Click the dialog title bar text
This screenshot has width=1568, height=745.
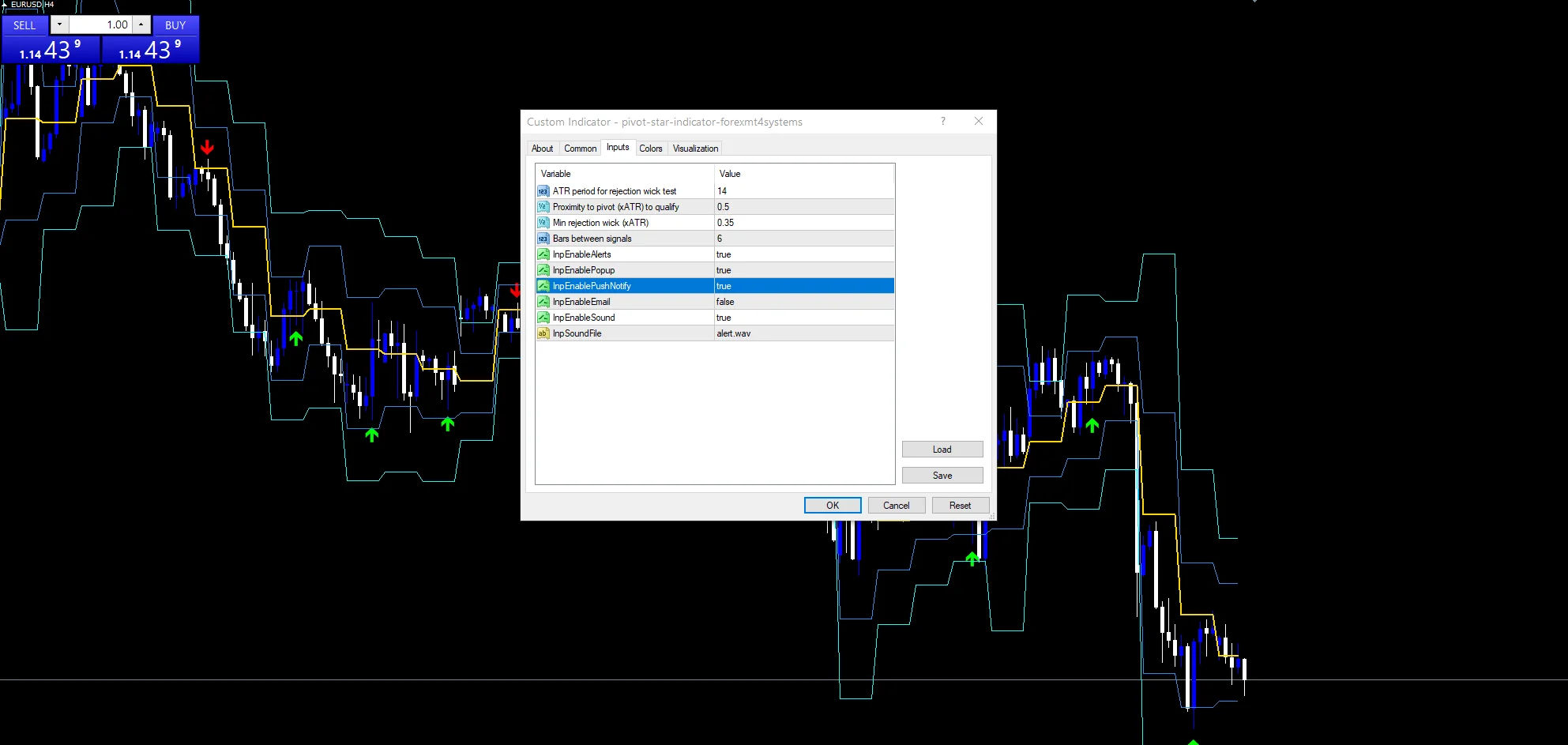click(664, 122)
